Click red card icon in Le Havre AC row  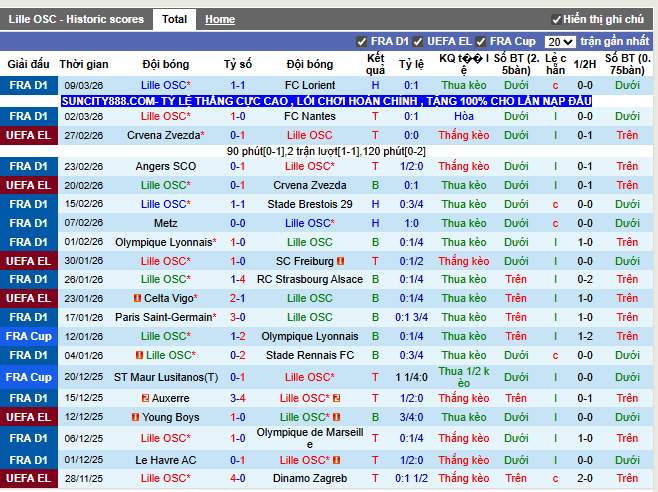[x=337, y=460]
